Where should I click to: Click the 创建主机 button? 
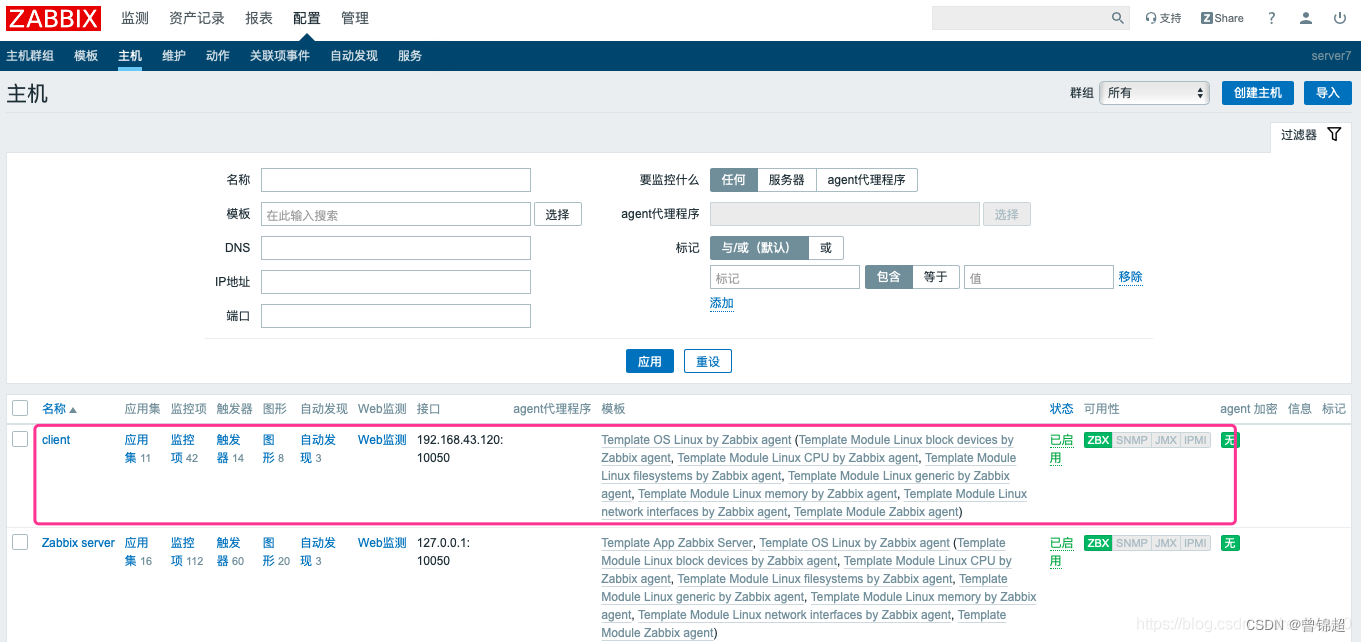(1258, 93)
